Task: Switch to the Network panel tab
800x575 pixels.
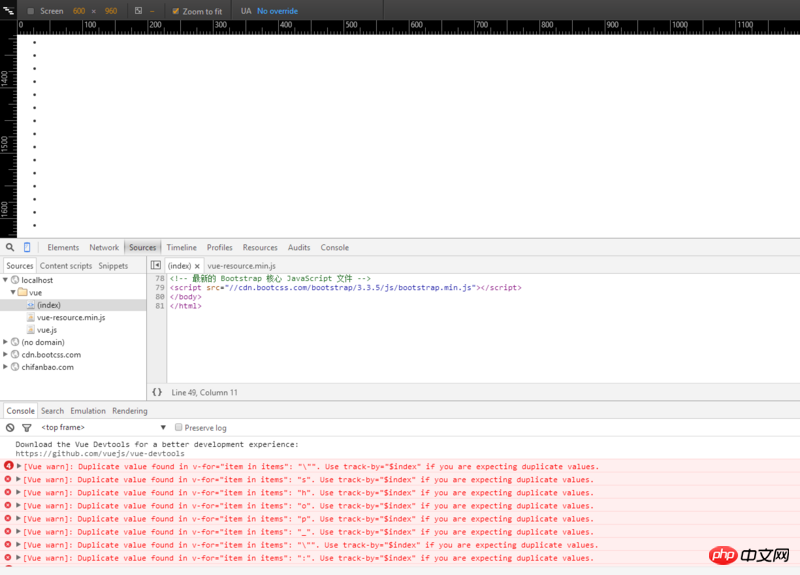Action: 104,247
